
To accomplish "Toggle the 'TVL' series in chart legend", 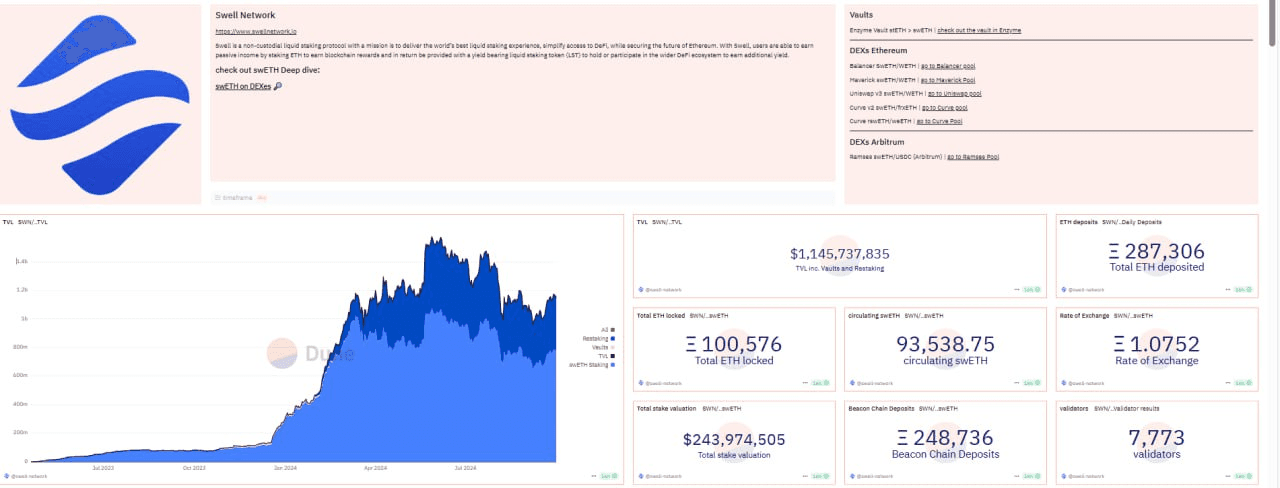I will (x=605, y=356).
